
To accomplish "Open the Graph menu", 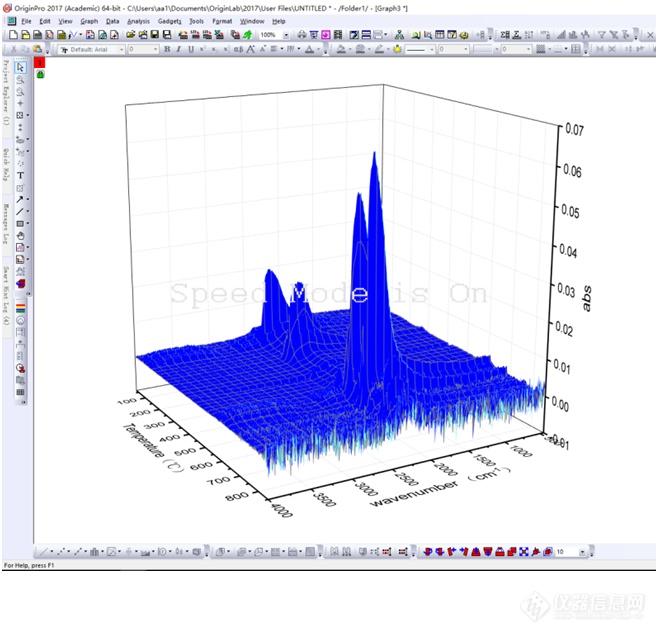I will click(89, 21).
